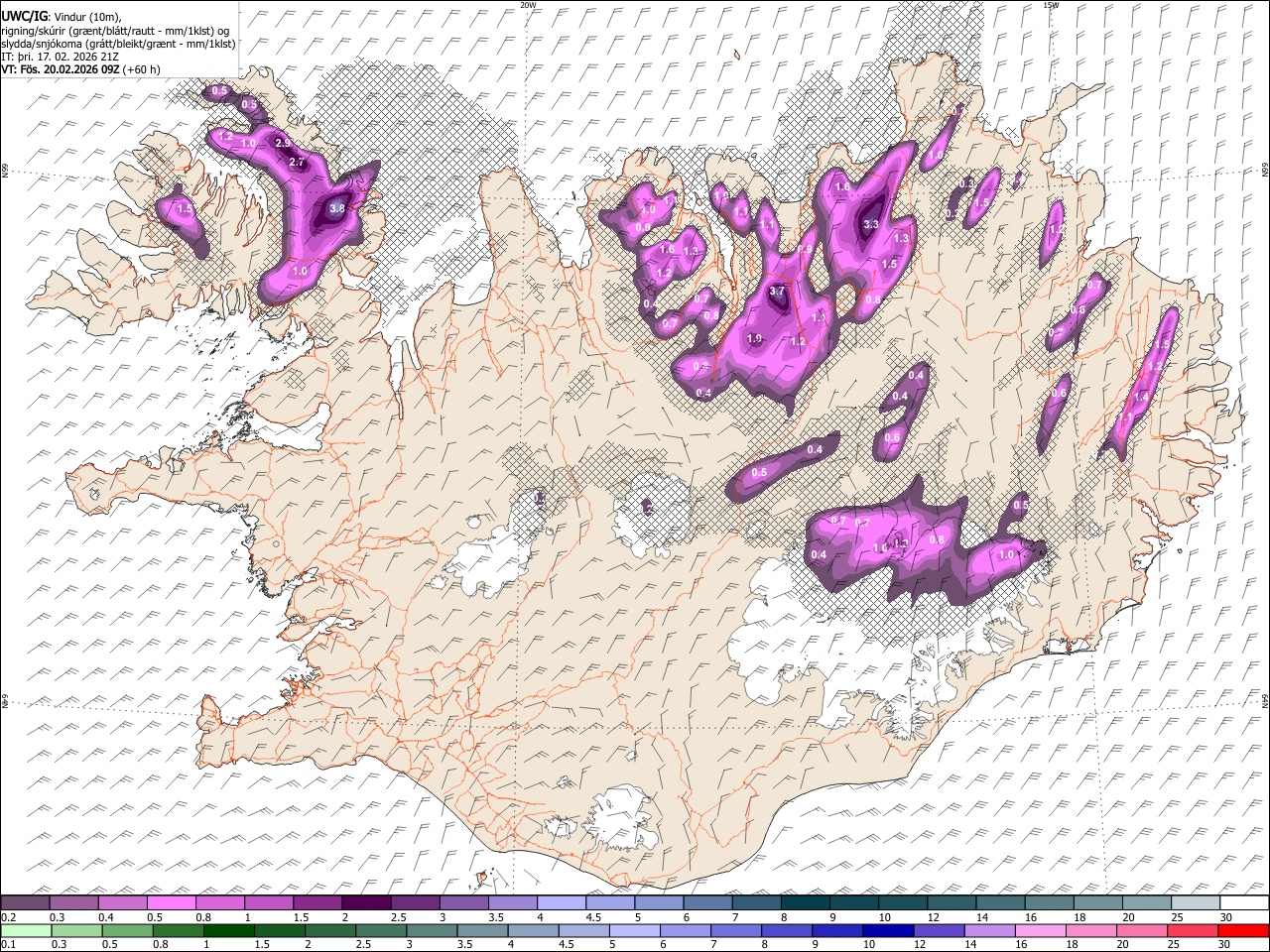The height and width of the screenshot is (952, 1270).
Task: Click the 0.2–0.3 dusty purple swatch in upper legend
Action: pyautogui.click(x=25, y=903)
